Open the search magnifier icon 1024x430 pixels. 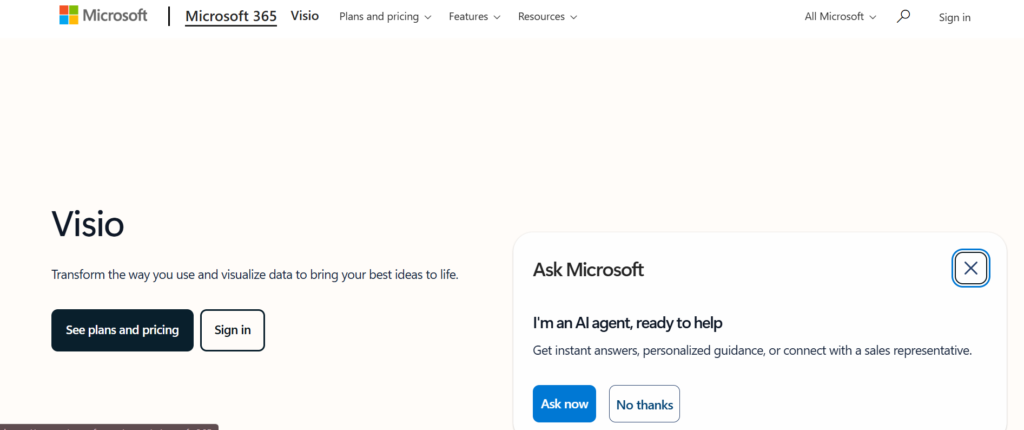click(904, 16)
